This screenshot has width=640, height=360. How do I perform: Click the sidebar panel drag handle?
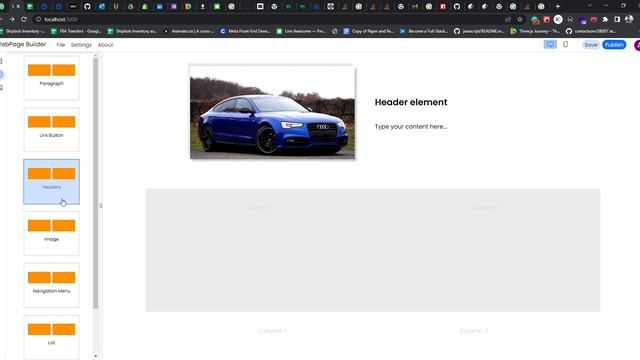100,205
